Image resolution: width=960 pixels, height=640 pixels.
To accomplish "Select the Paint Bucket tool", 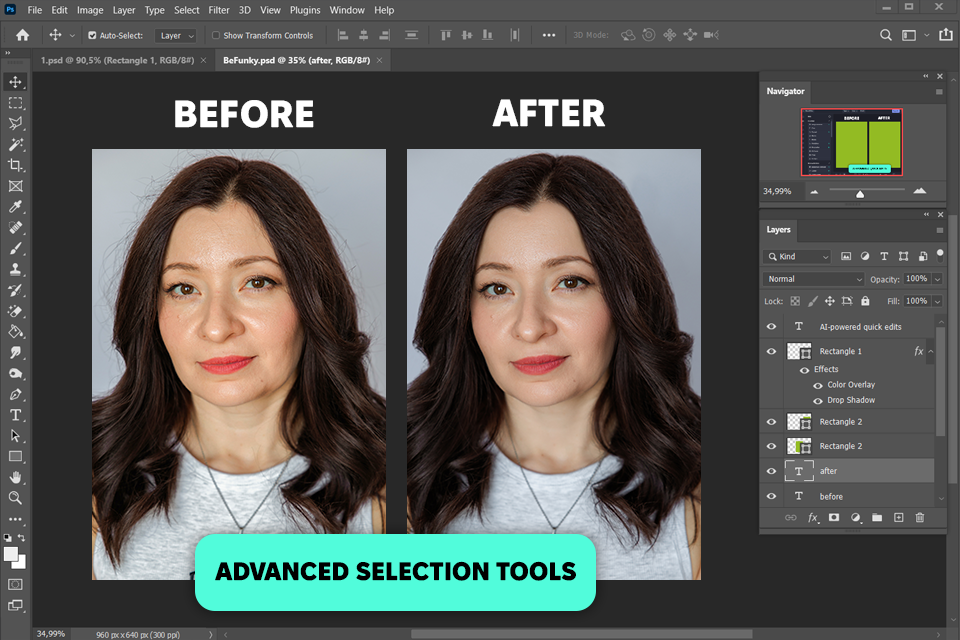I will point(15,332).
